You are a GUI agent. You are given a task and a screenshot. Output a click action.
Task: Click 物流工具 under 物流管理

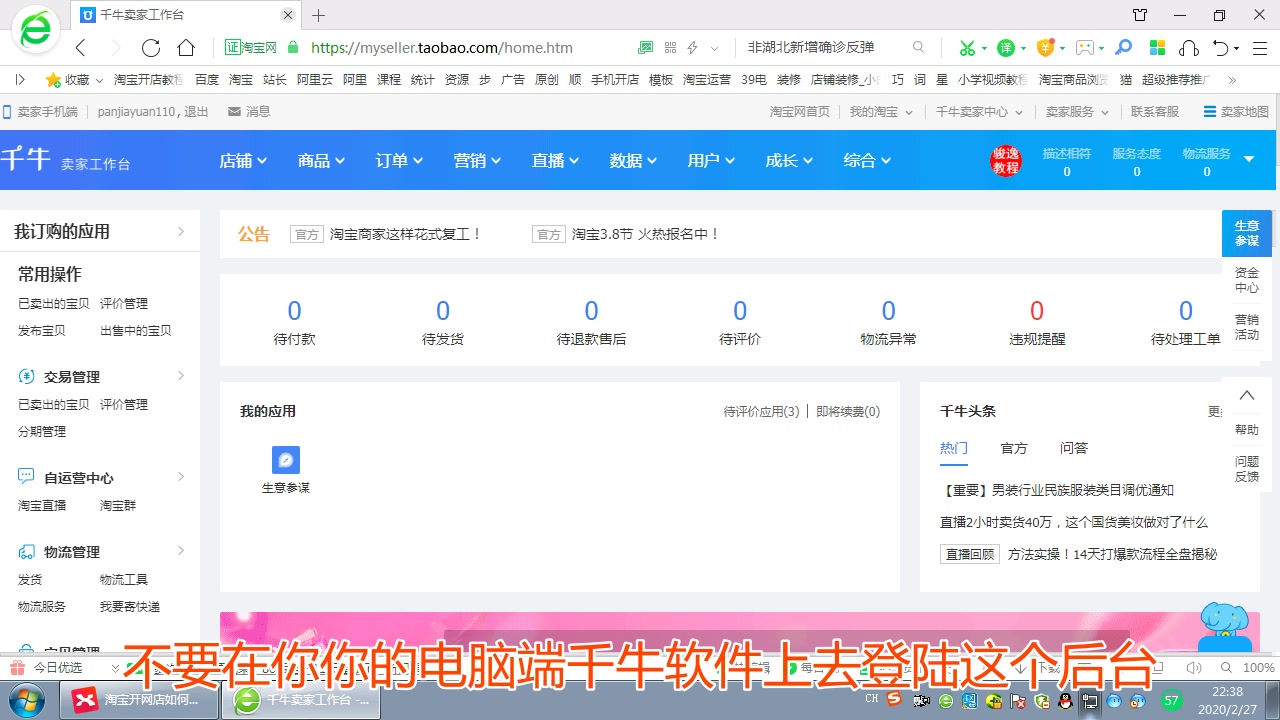point(124,579)
